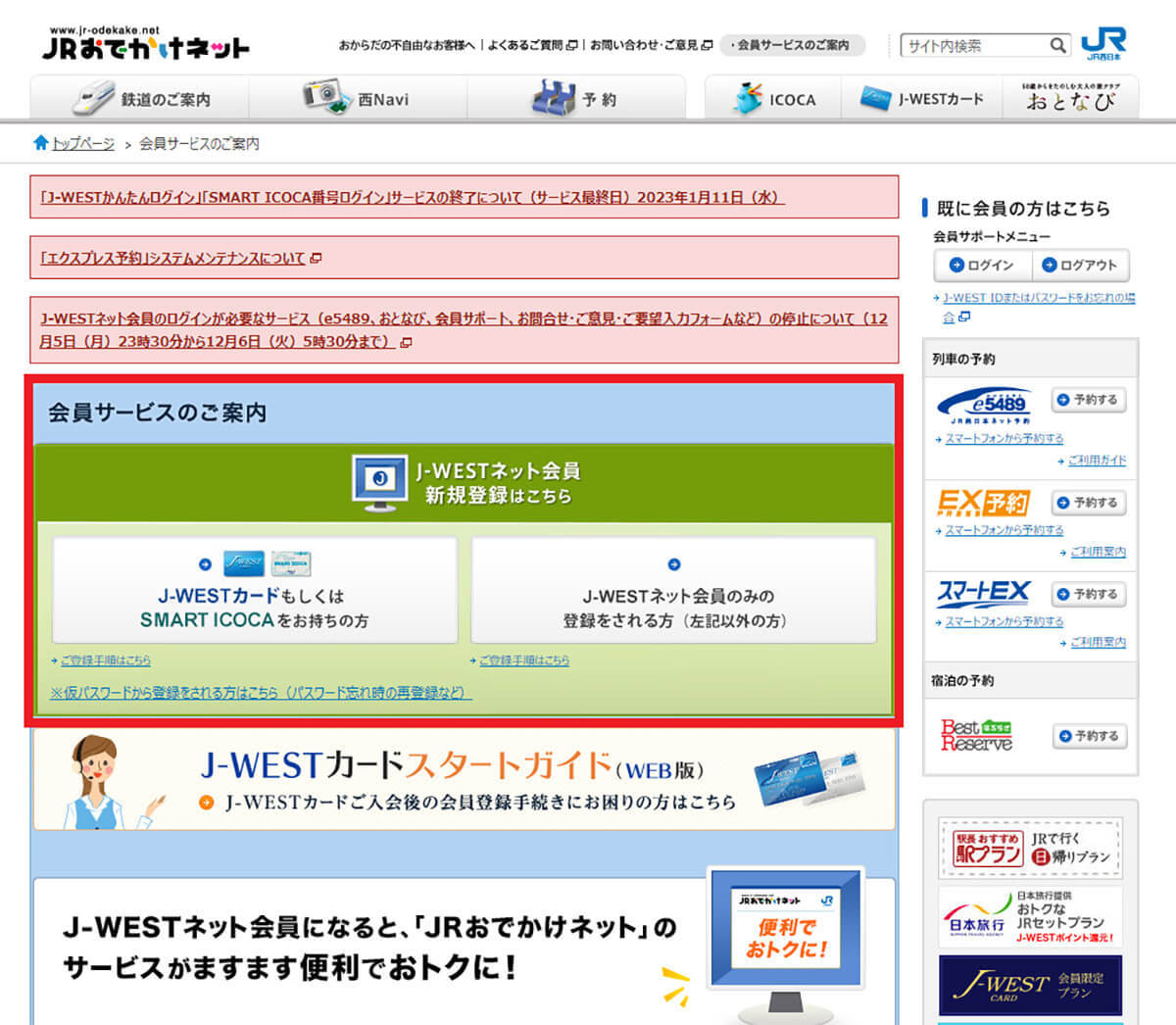This screenshot has height=1025, width=1176.
Task: Open スマートフォンから予約する link under e5489
Action: click(x=1004, y=439)
